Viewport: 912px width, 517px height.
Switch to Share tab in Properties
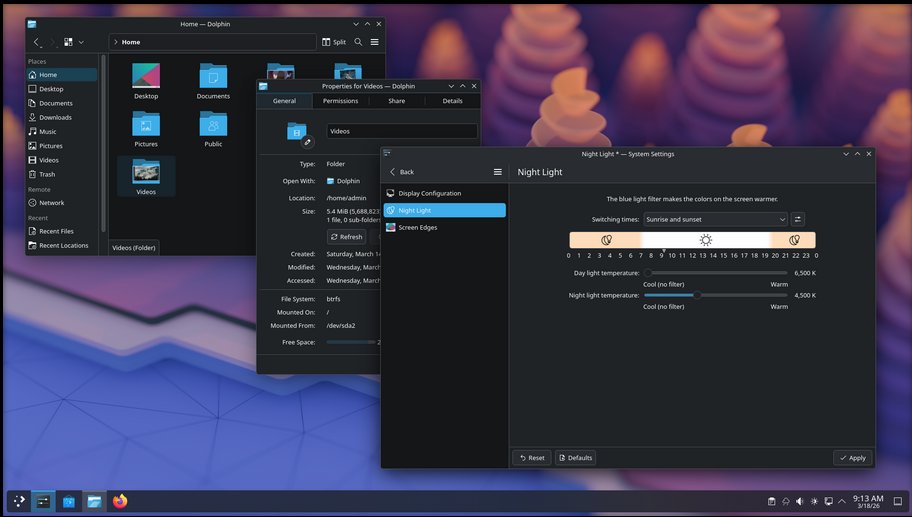397,101
